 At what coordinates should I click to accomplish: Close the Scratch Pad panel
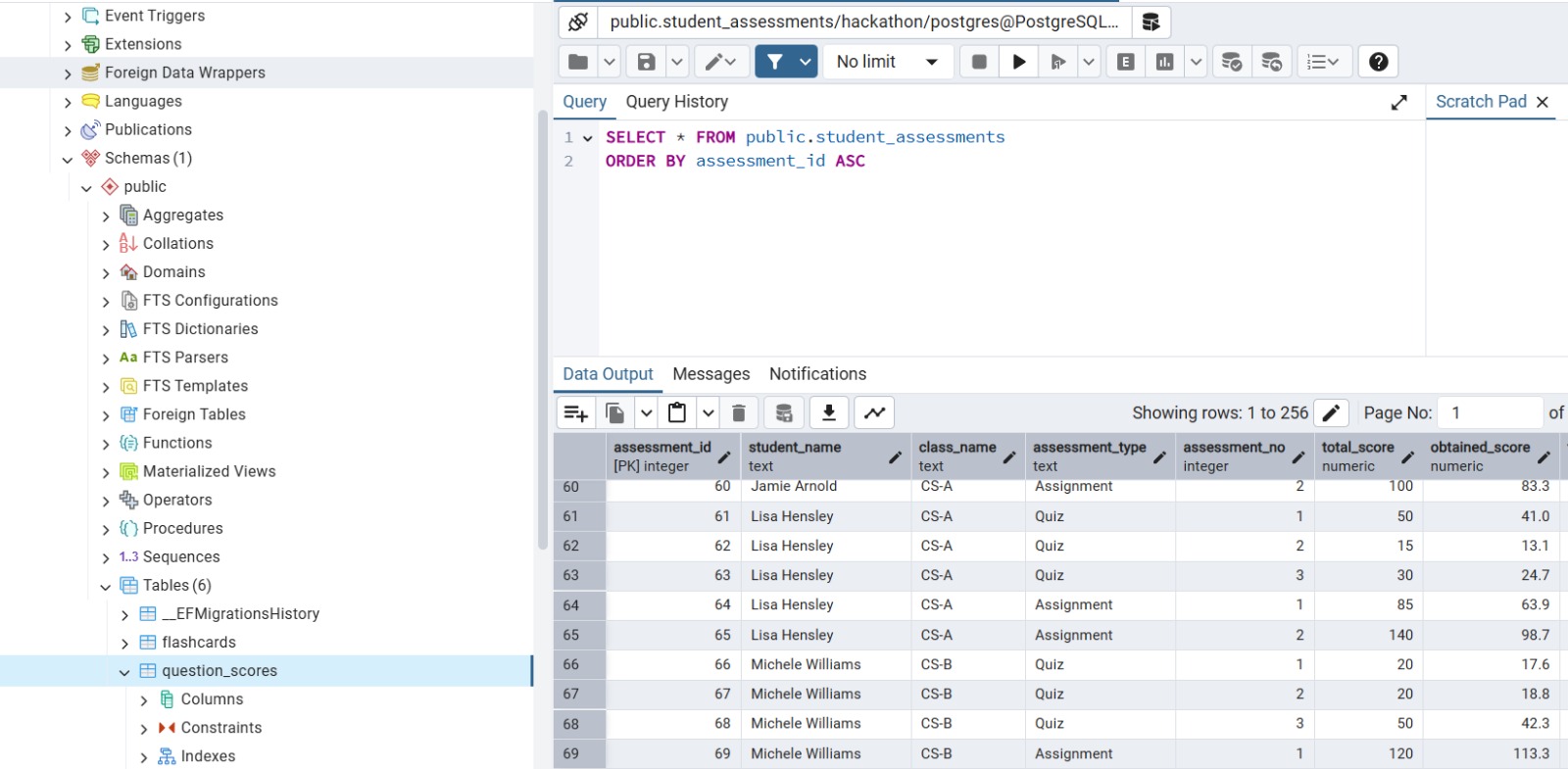tap(1543, 102)
